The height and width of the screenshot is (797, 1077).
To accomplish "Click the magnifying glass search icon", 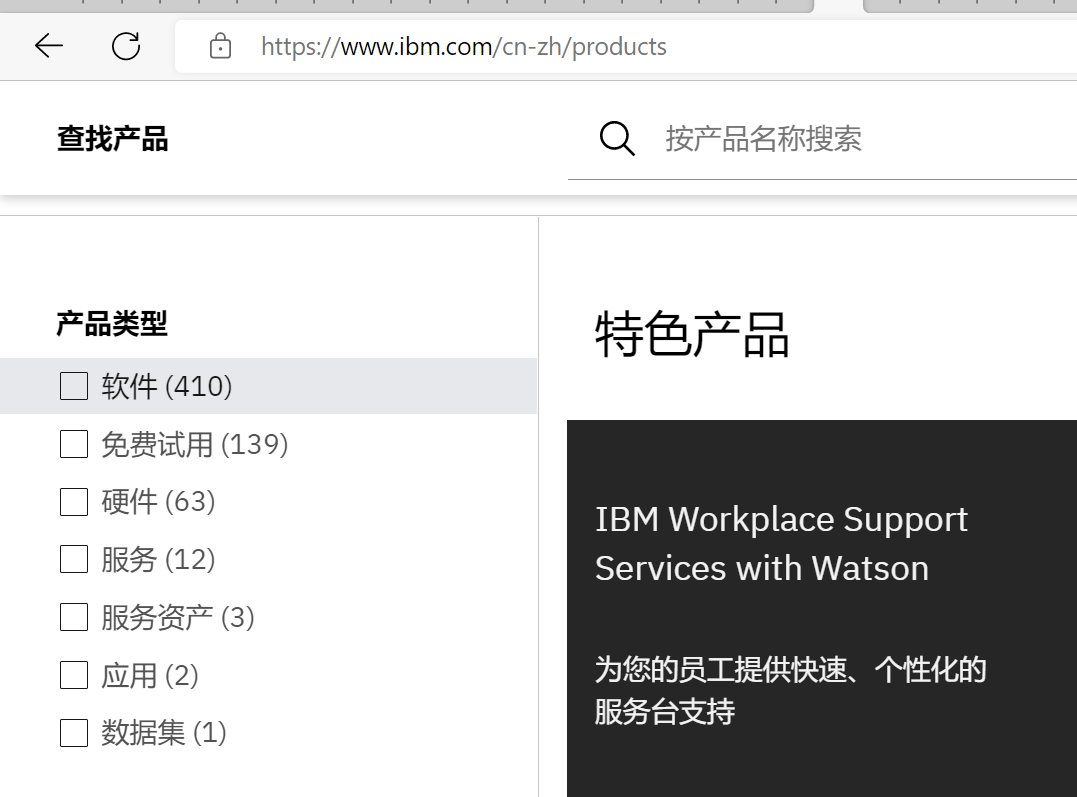I will tap(617, 139).
